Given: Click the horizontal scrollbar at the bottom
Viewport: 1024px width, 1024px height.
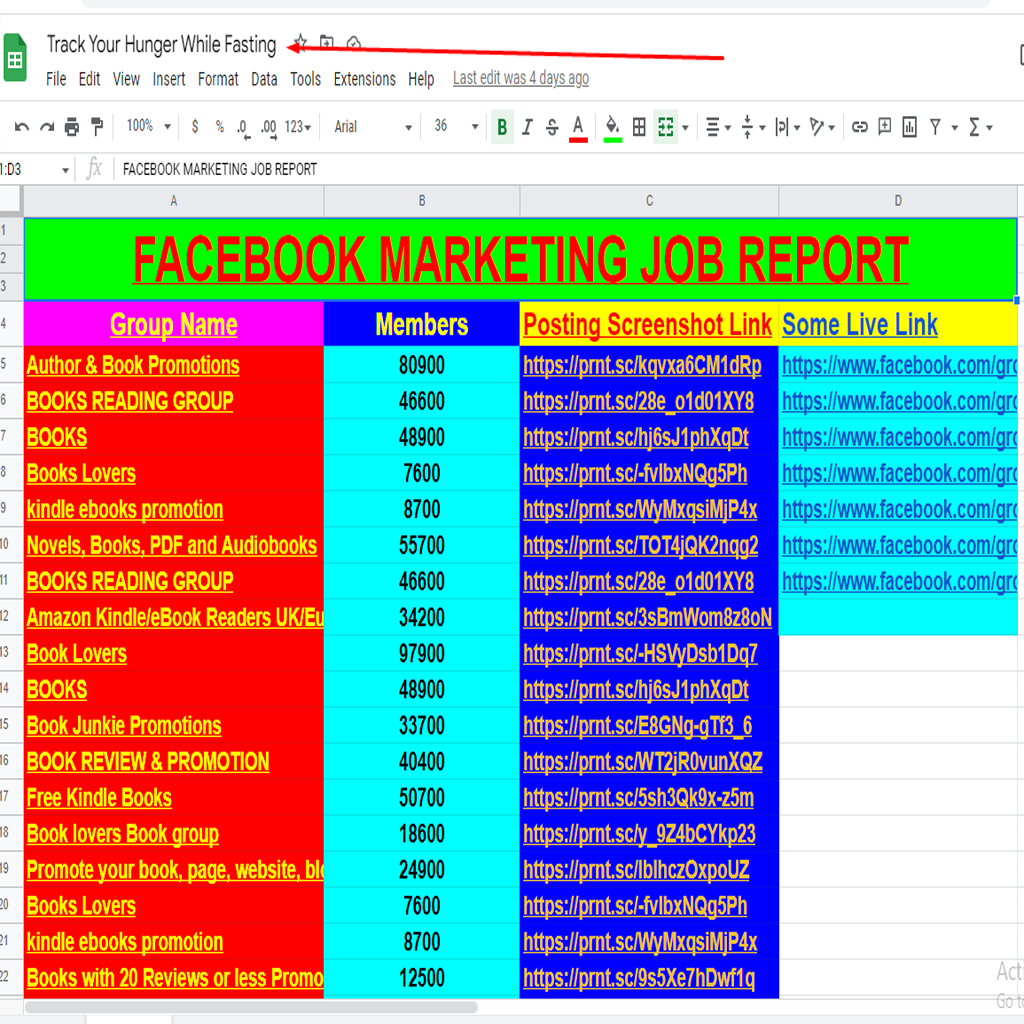Looking at the screenshot, I should click(251, 1007).
